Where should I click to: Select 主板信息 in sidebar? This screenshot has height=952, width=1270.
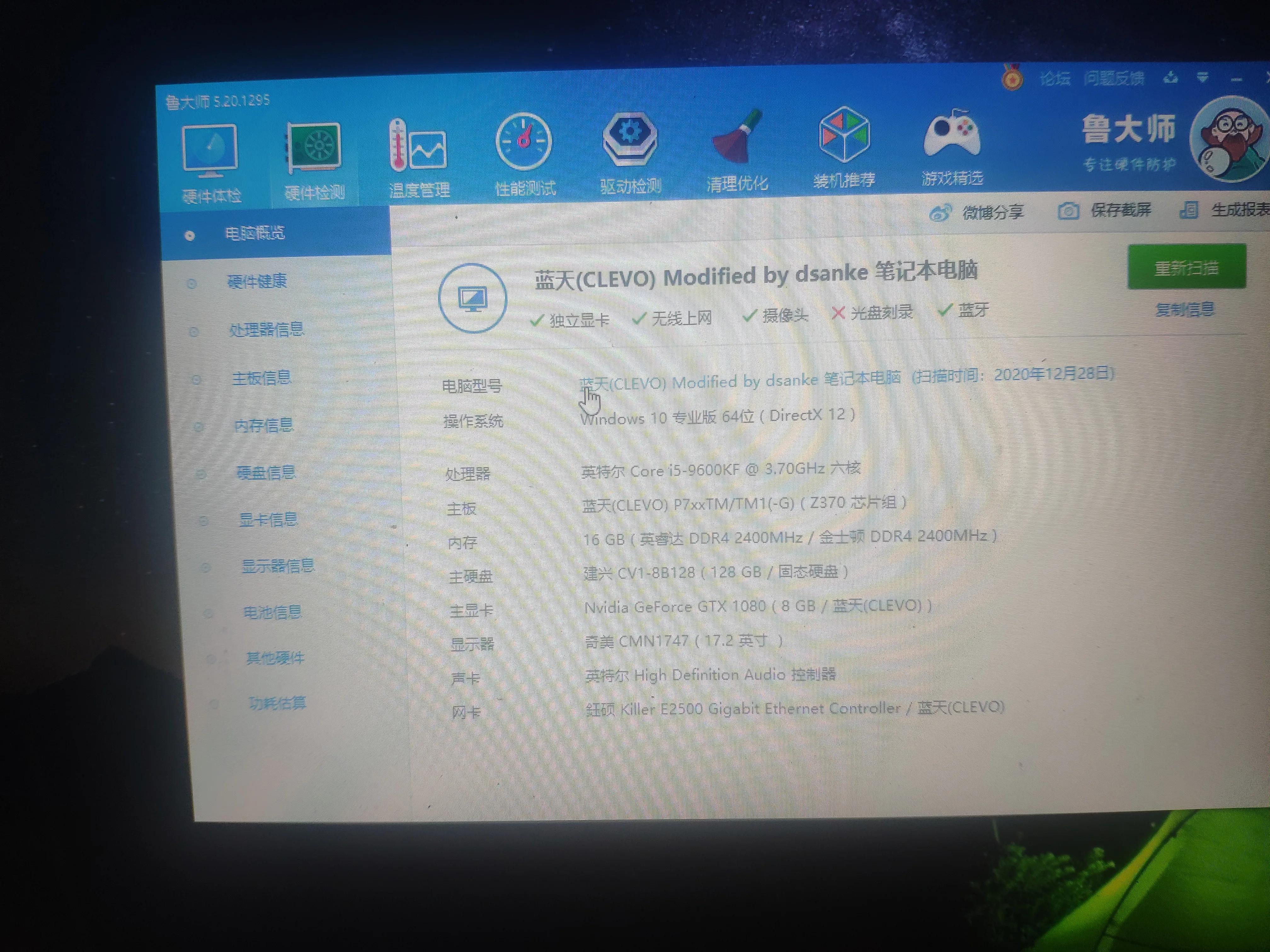pos(261,378)
